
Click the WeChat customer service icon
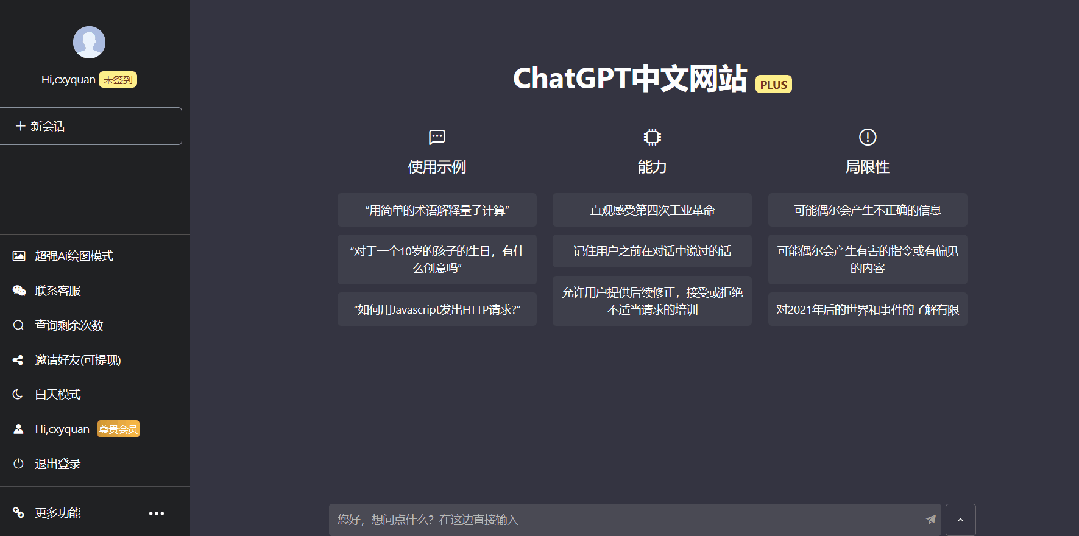pyautogui.click(x=19, y=290)
